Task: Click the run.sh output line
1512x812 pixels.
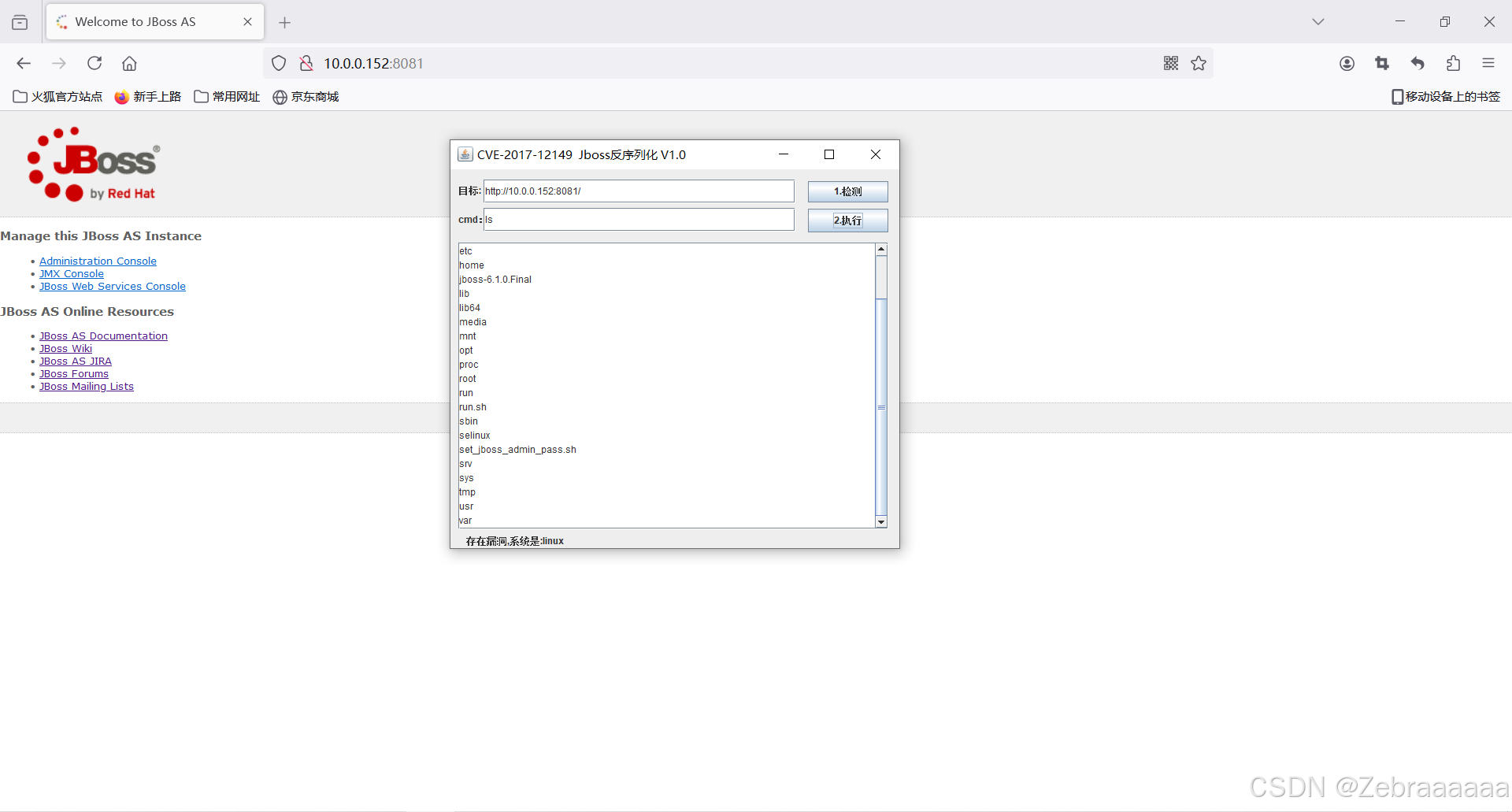Action: (x=472, y=407)
